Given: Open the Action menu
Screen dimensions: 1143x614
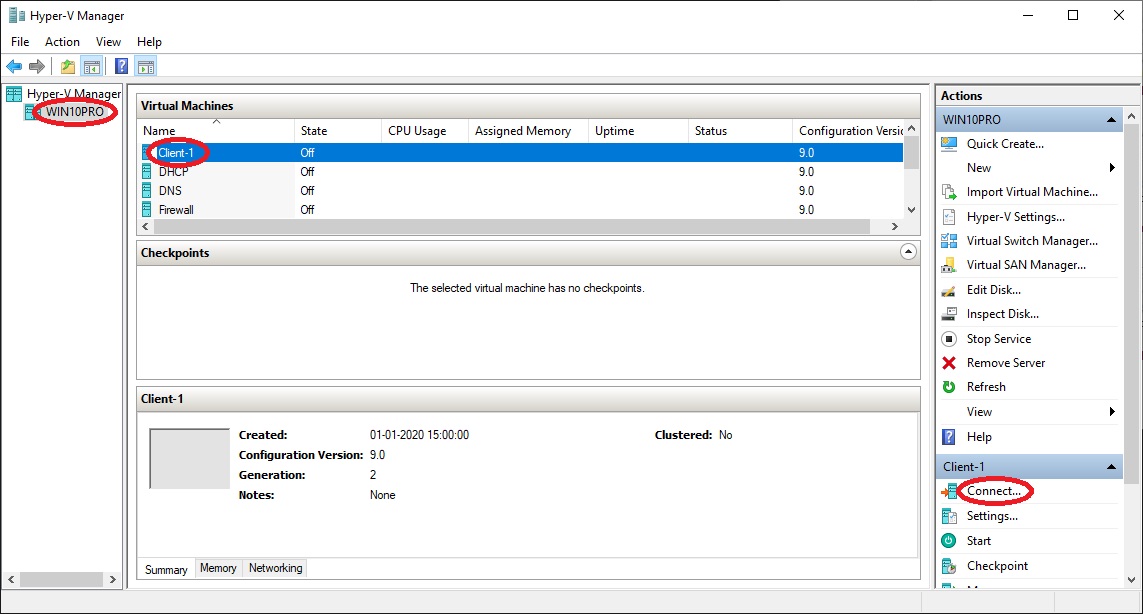Looking at the screenshot, I should 63,42.
